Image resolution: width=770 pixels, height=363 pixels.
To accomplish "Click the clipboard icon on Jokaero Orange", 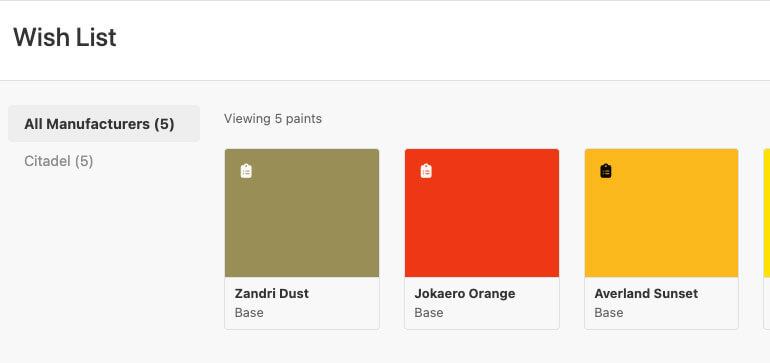I will [x=426, y=171].
